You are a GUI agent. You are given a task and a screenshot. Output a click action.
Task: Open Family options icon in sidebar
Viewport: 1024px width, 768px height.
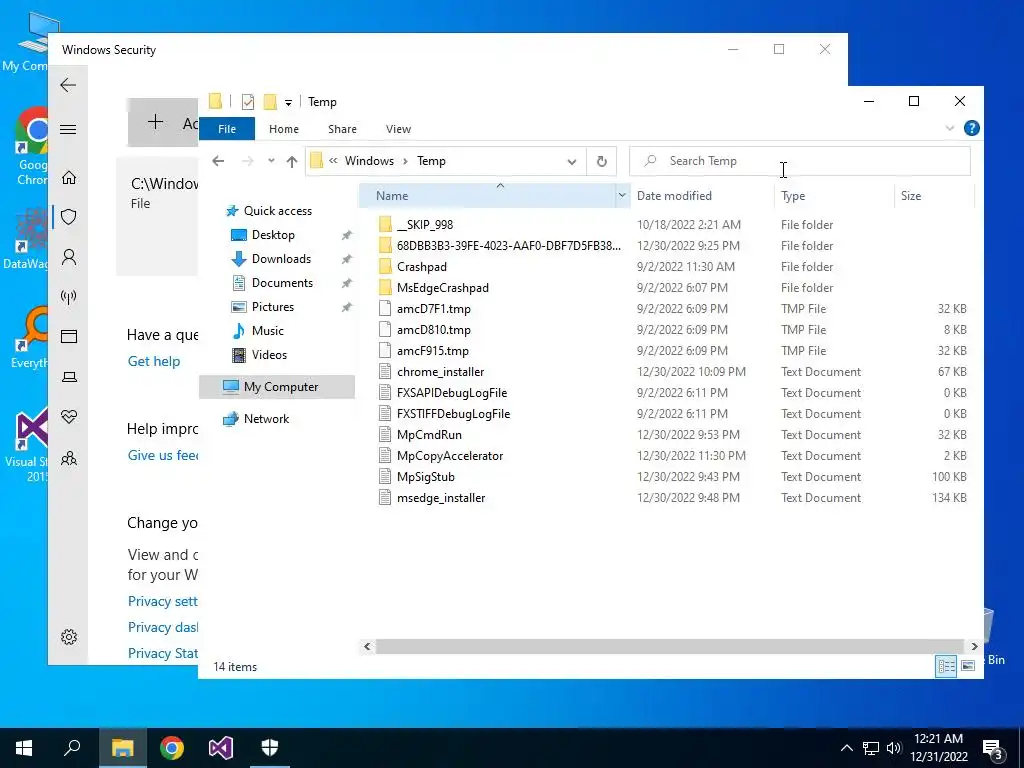69,458
